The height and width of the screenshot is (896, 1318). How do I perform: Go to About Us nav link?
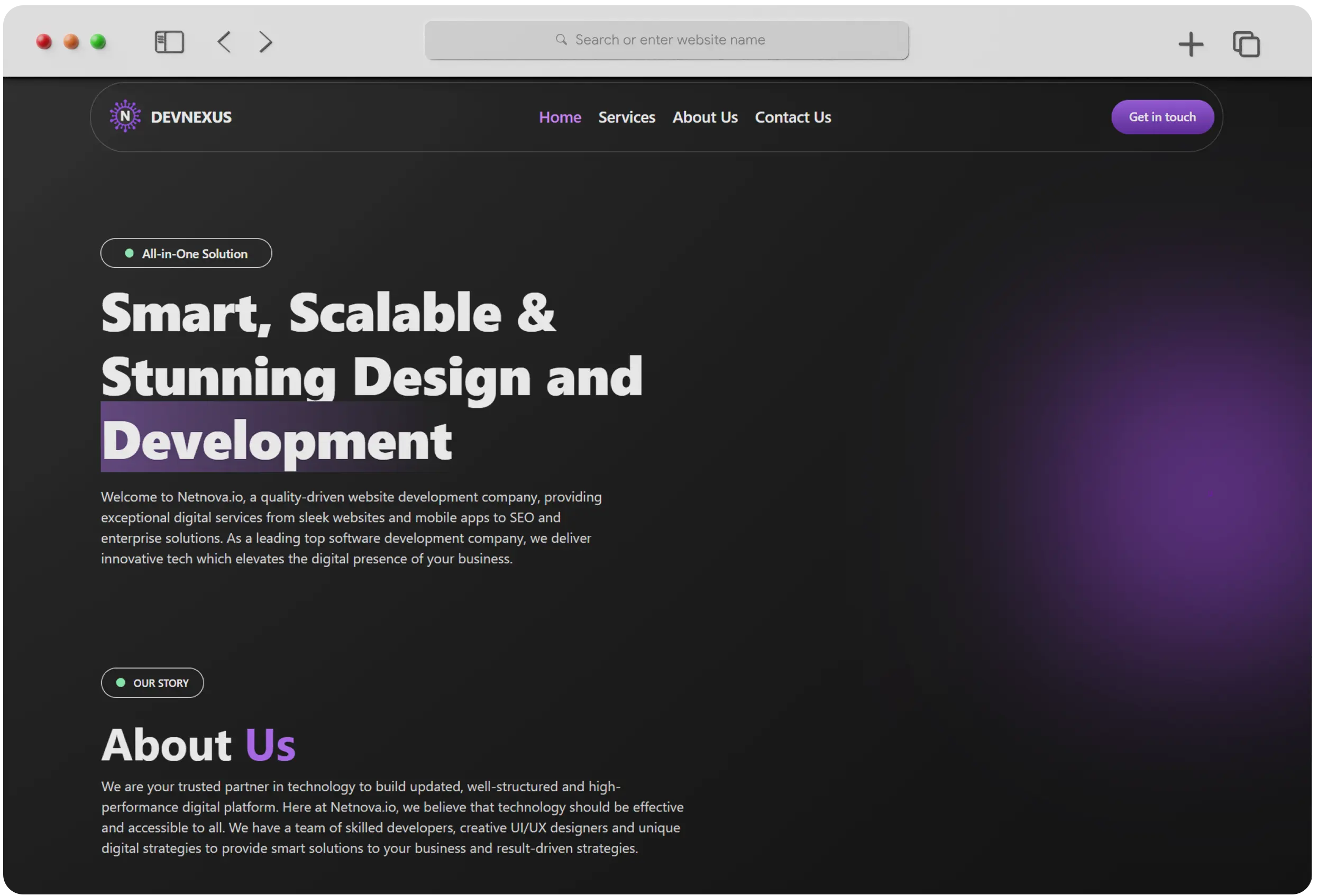[705, 117]
